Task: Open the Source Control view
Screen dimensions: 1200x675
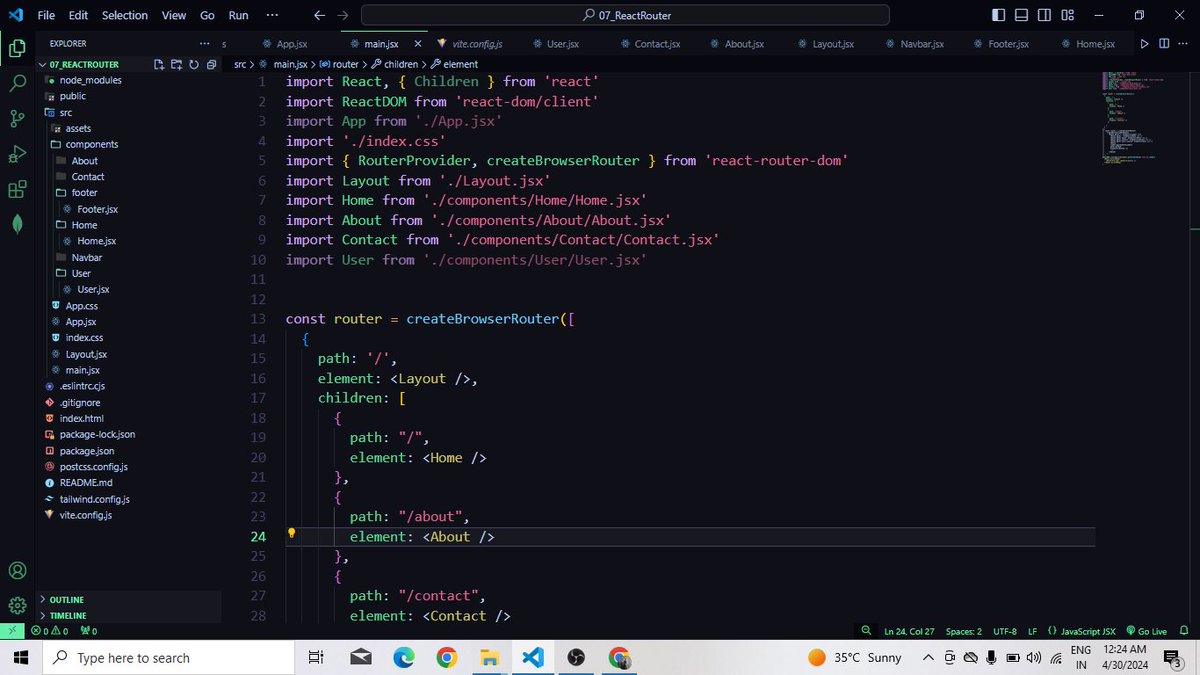Action: 16,118
